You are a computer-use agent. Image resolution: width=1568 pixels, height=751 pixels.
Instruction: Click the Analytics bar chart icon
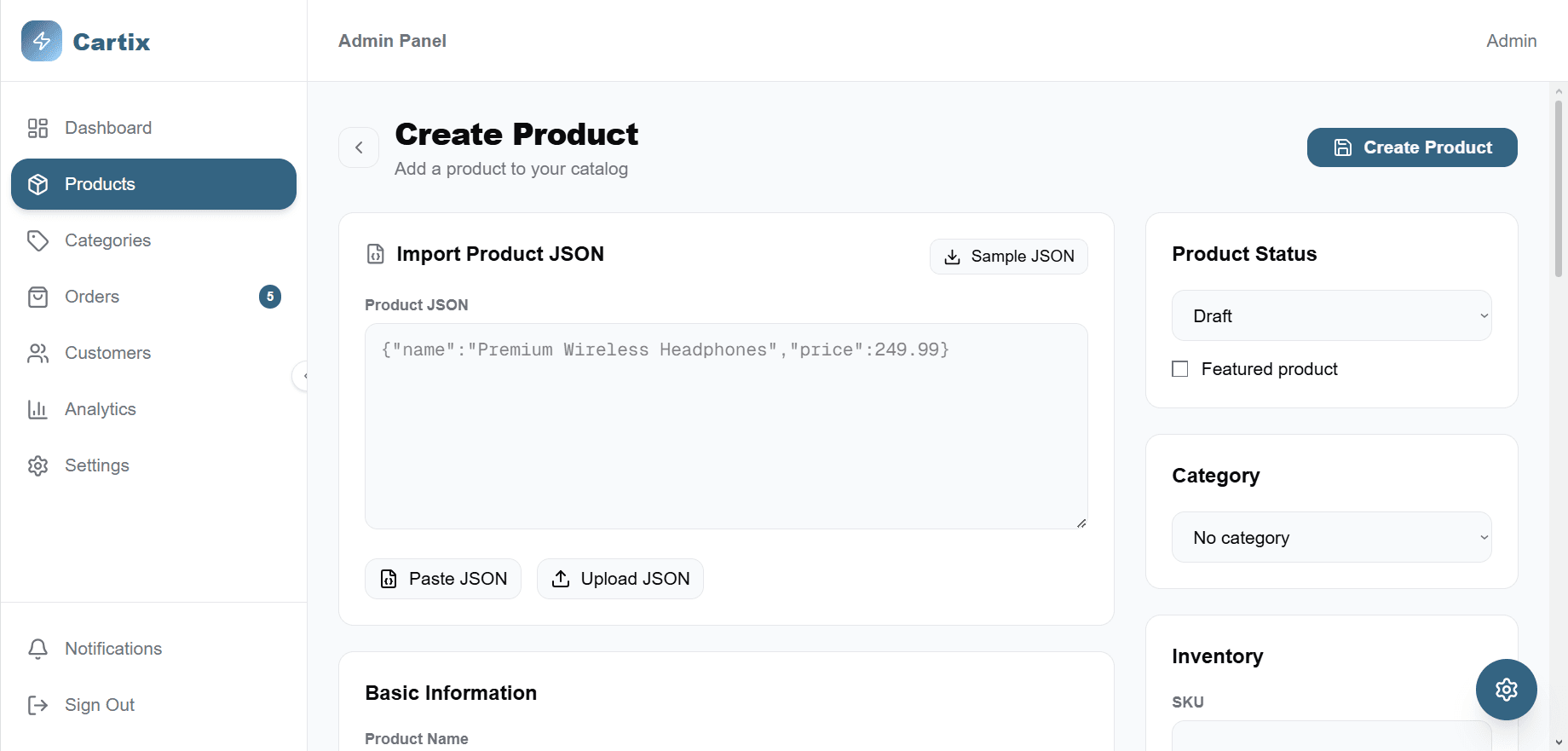pyautogui.click(x=37, y=409)
